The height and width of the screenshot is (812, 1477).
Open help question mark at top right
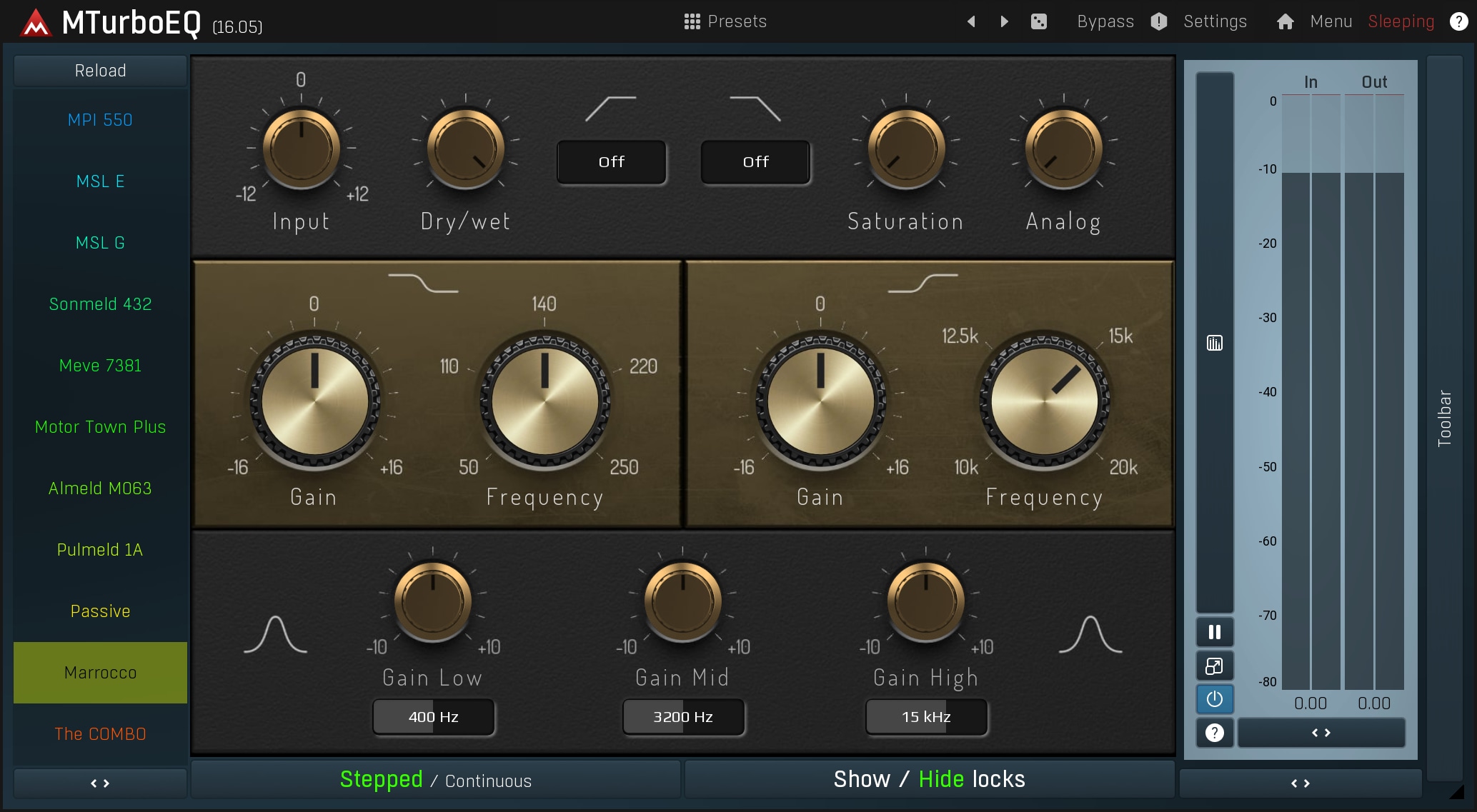coord(1458,21)
